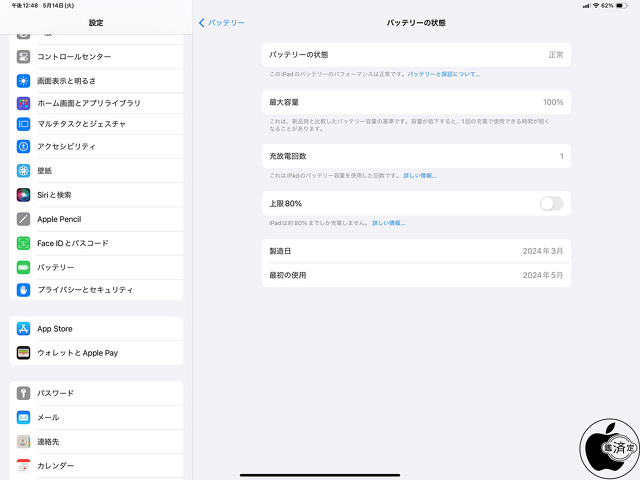640x480 pixels.
Task: Tap the Contacts icon
Action: (x=23, y=442)
